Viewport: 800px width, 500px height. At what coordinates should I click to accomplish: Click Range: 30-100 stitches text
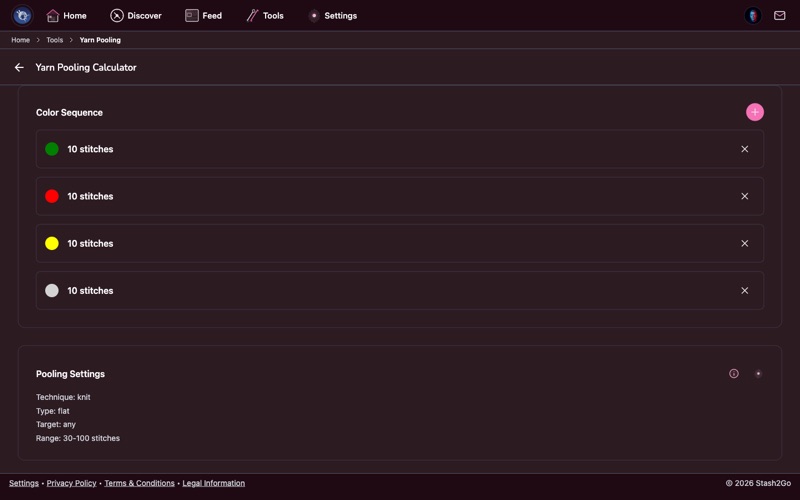pos(78,438)
